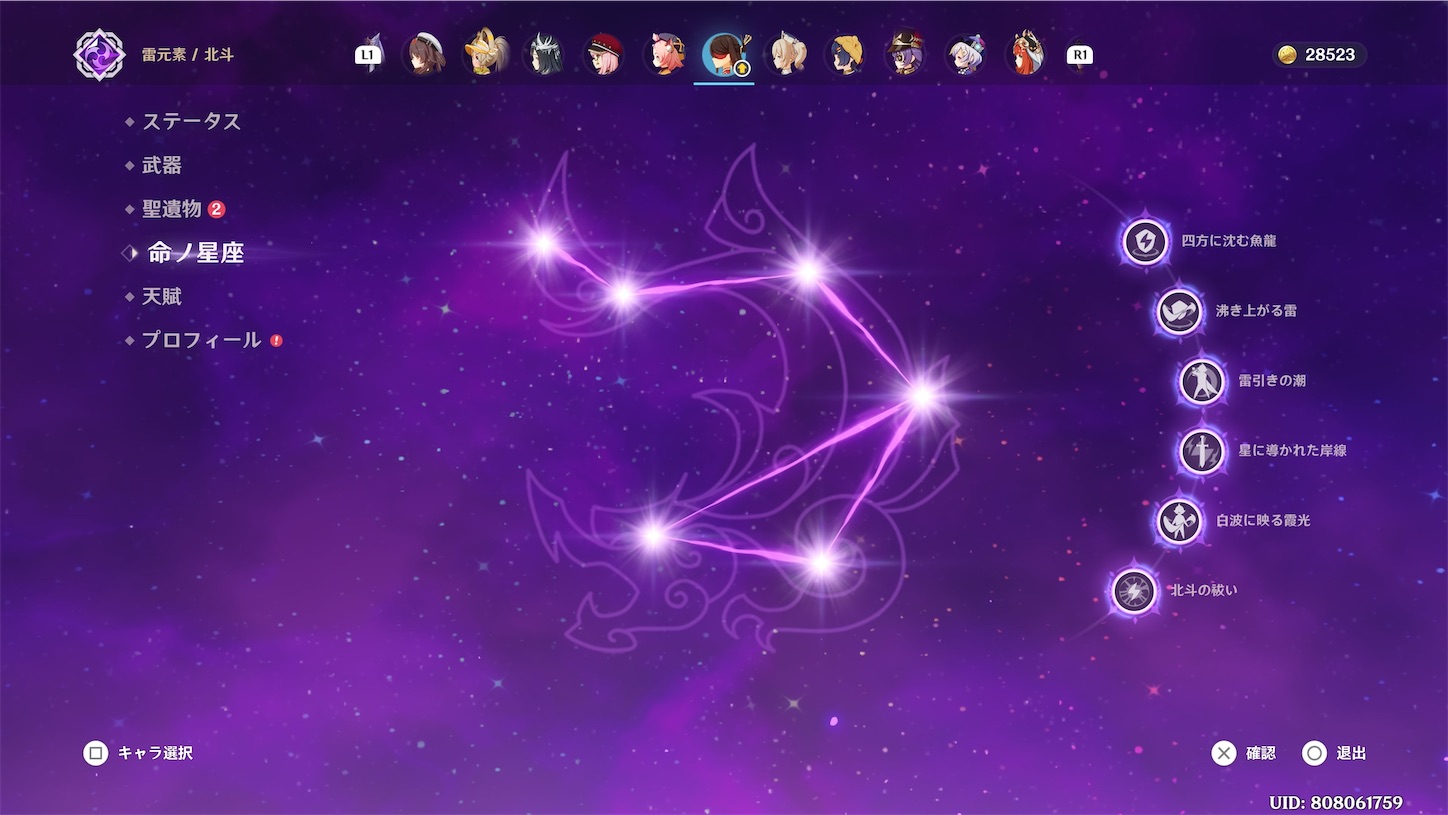Image resolution: width=1448 pixels, height=815 pixels.
Task: Click the gold Mora coin icon
Action: tap(1288, 55)
